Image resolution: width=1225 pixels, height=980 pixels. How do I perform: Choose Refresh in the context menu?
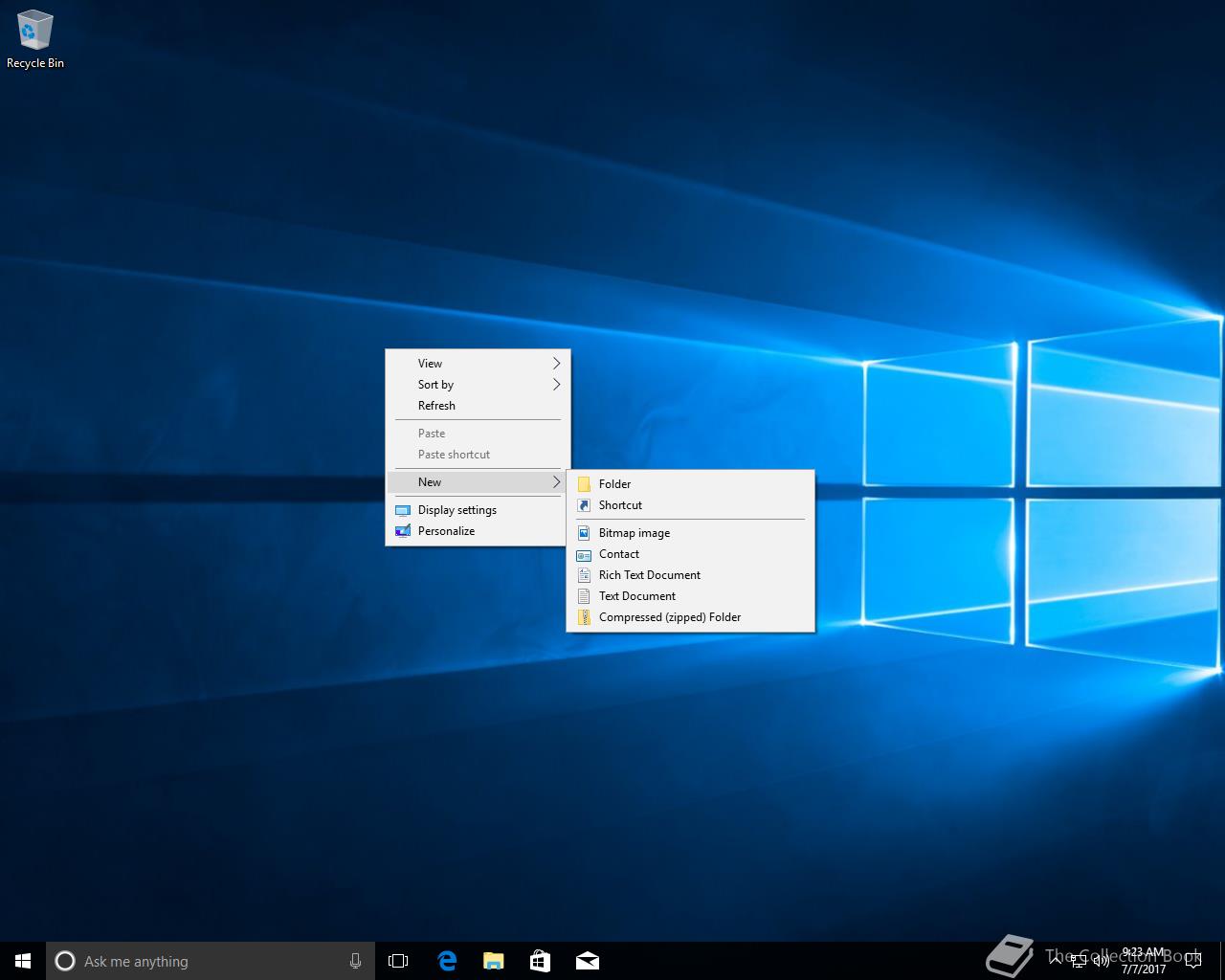coord(478,406)
